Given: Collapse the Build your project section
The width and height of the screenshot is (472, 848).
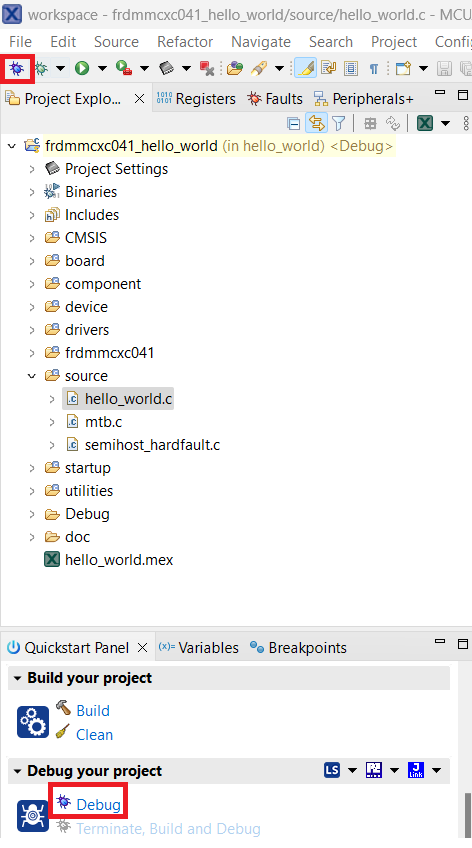Looking at the screenshot, I should pos(17,678).
